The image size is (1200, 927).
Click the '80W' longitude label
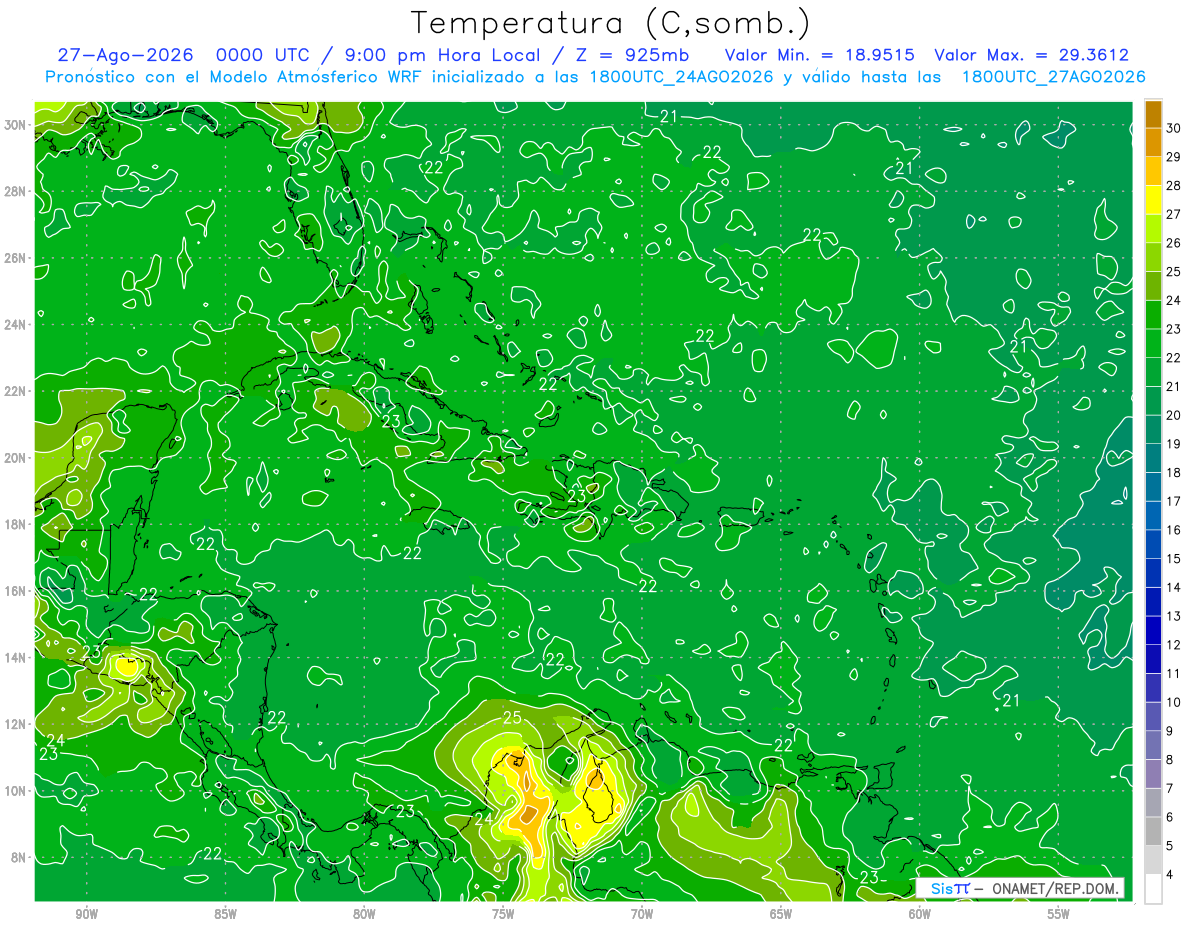pos(365,914)
